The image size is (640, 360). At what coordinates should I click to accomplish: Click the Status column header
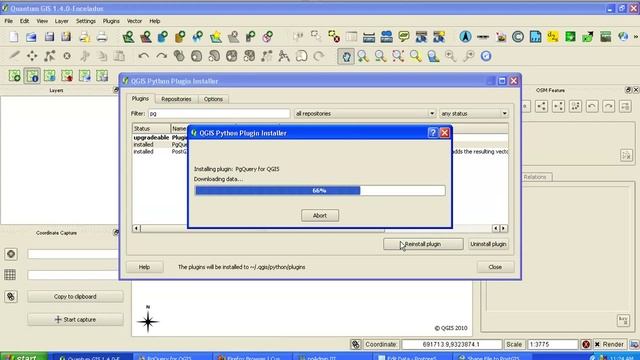(151, 129)
